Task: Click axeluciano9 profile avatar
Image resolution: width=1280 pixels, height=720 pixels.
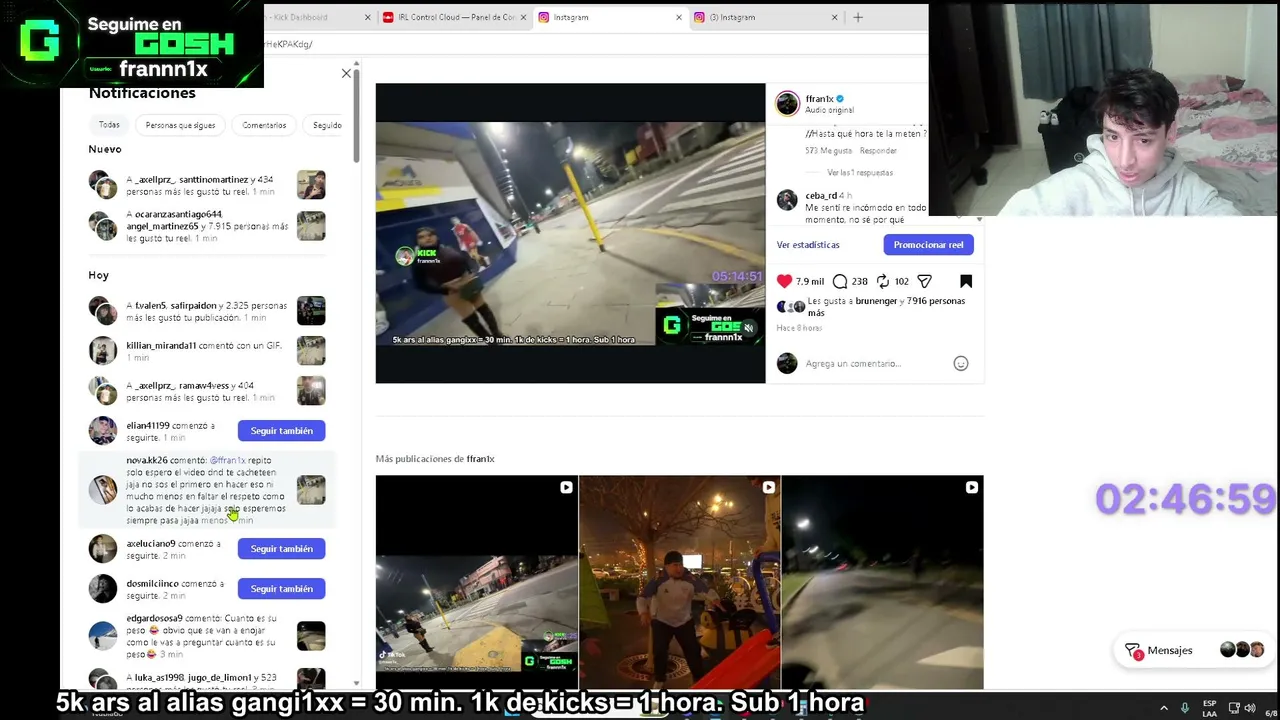Action: click(103, 549)
